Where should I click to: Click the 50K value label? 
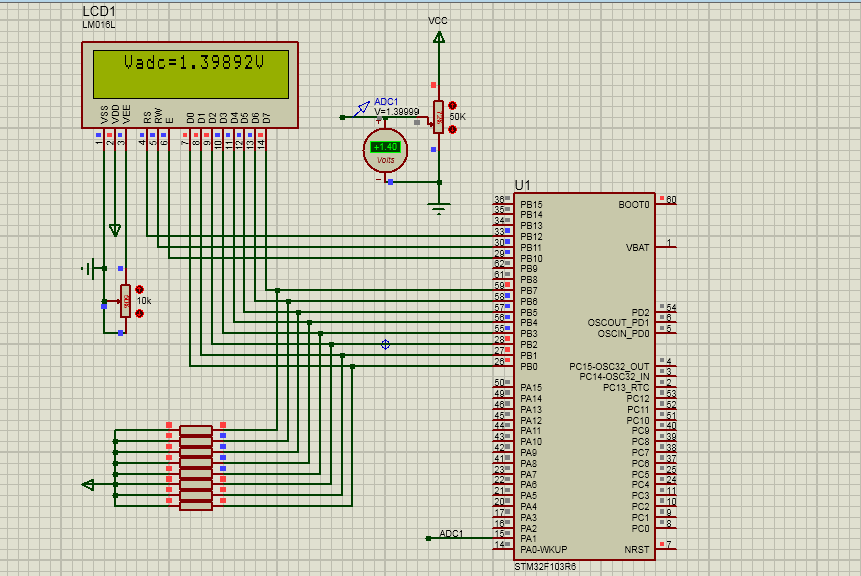coord(457,117)
